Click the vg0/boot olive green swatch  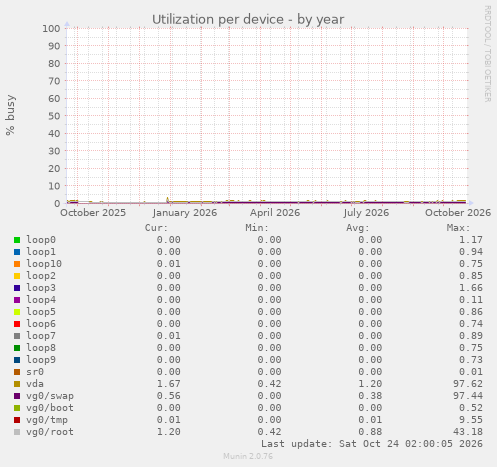pyautogui.click(x=17, y=408)
